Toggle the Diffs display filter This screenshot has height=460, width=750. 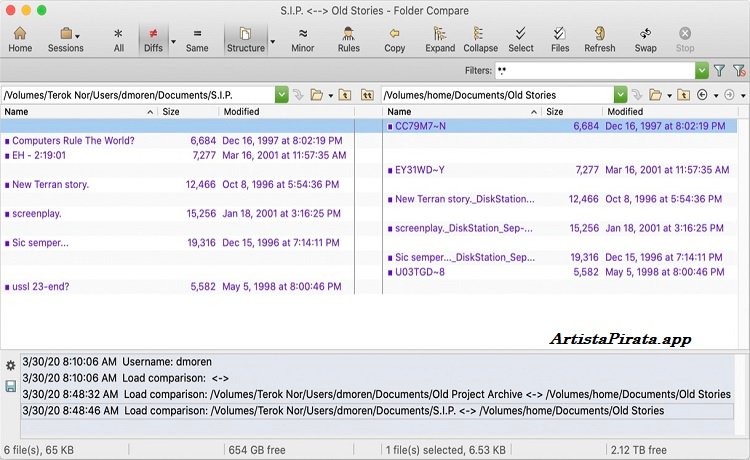[x=153, y=39]
